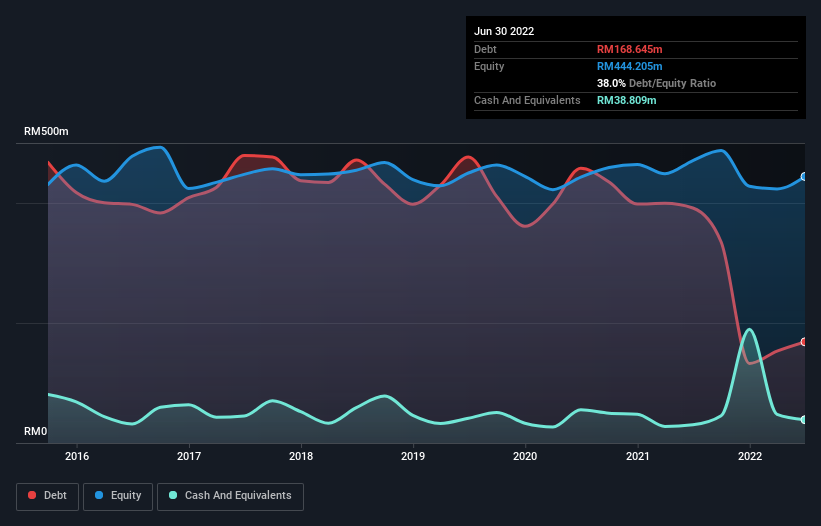Select the teal Cash endpoint marker
Image resolution: width=821 pixels, height=526 pixels.
[804, 420]
